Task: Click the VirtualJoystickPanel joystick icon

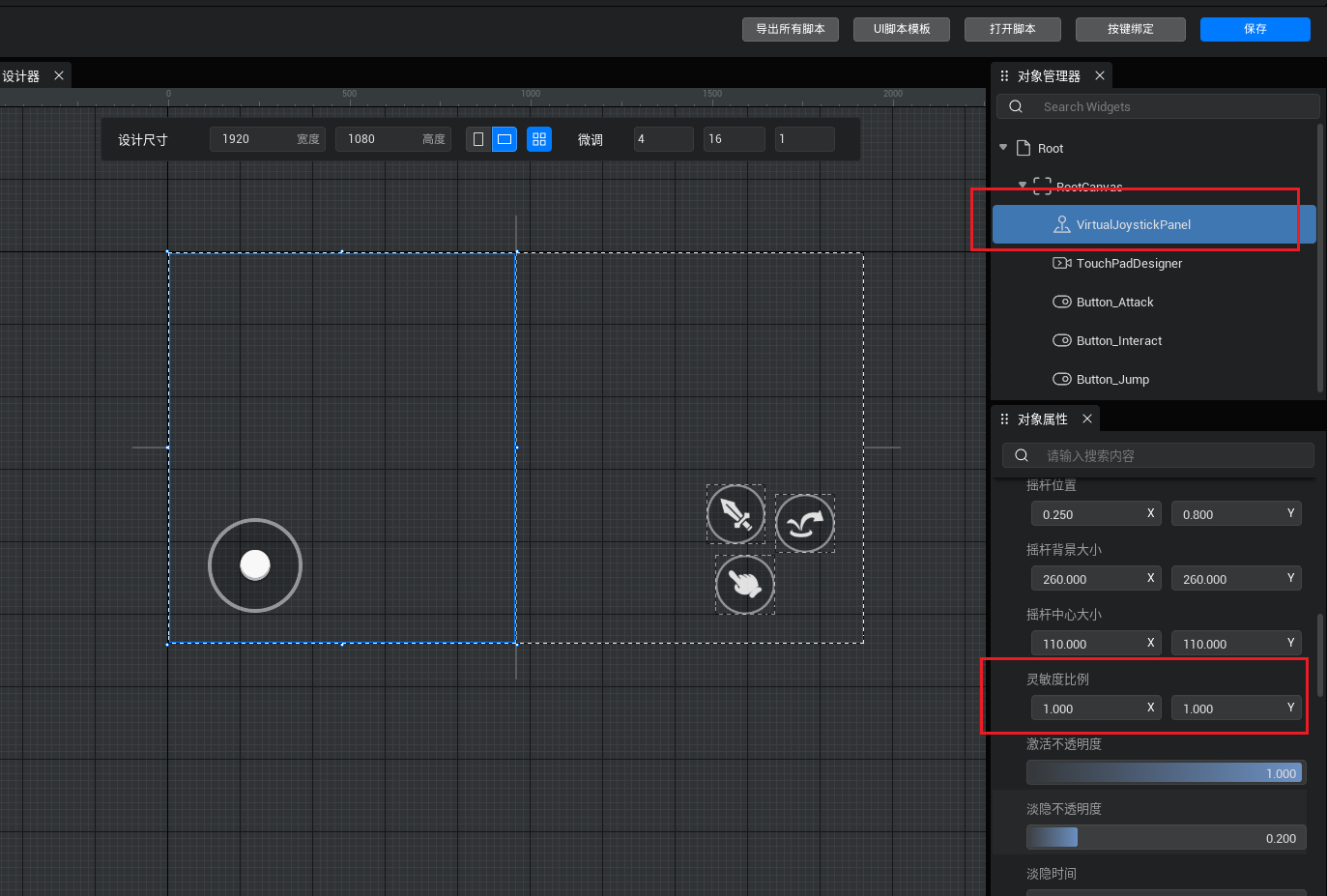Action: [x=1061, y=224]
